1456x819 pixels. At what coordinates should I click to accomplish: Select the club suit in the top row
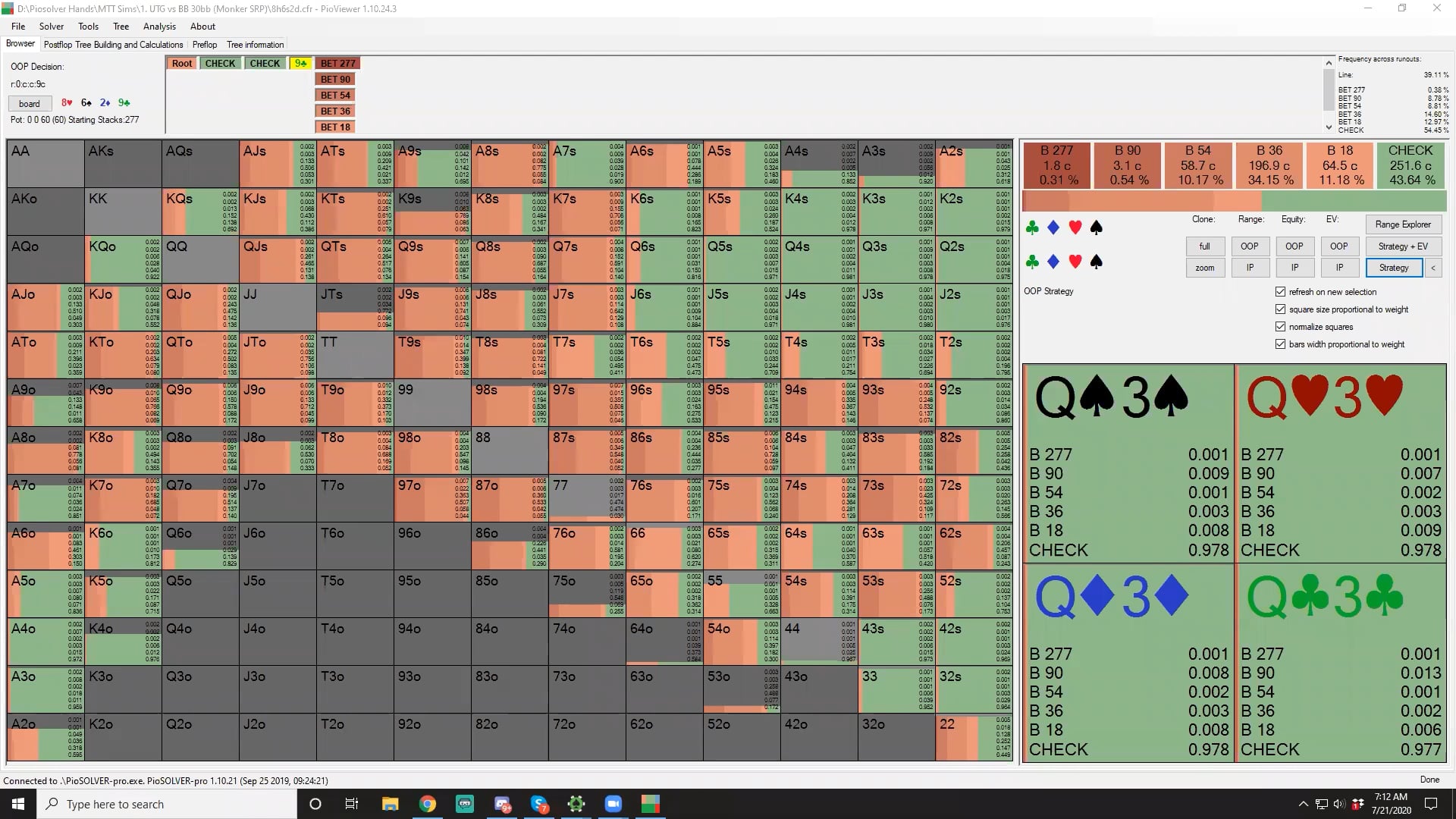click(1031, 227)
